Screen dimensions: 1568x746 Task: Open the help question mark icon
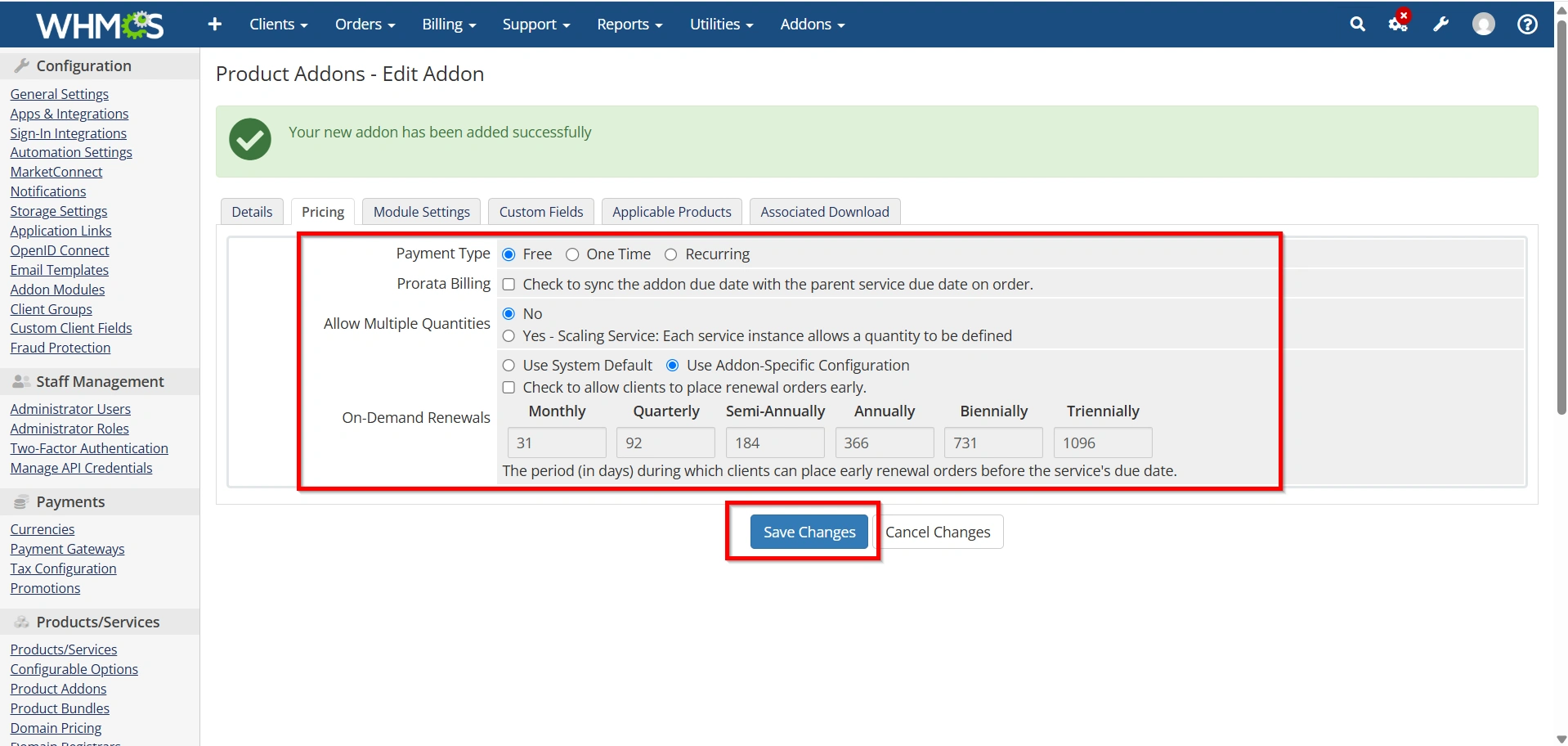tap(1527, 25)
